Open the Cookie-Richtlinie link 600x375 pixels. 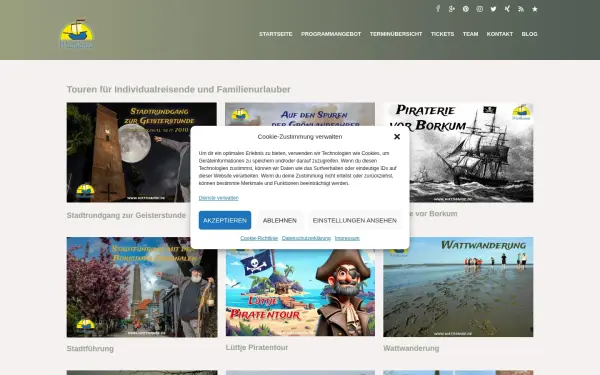point(259,238)
